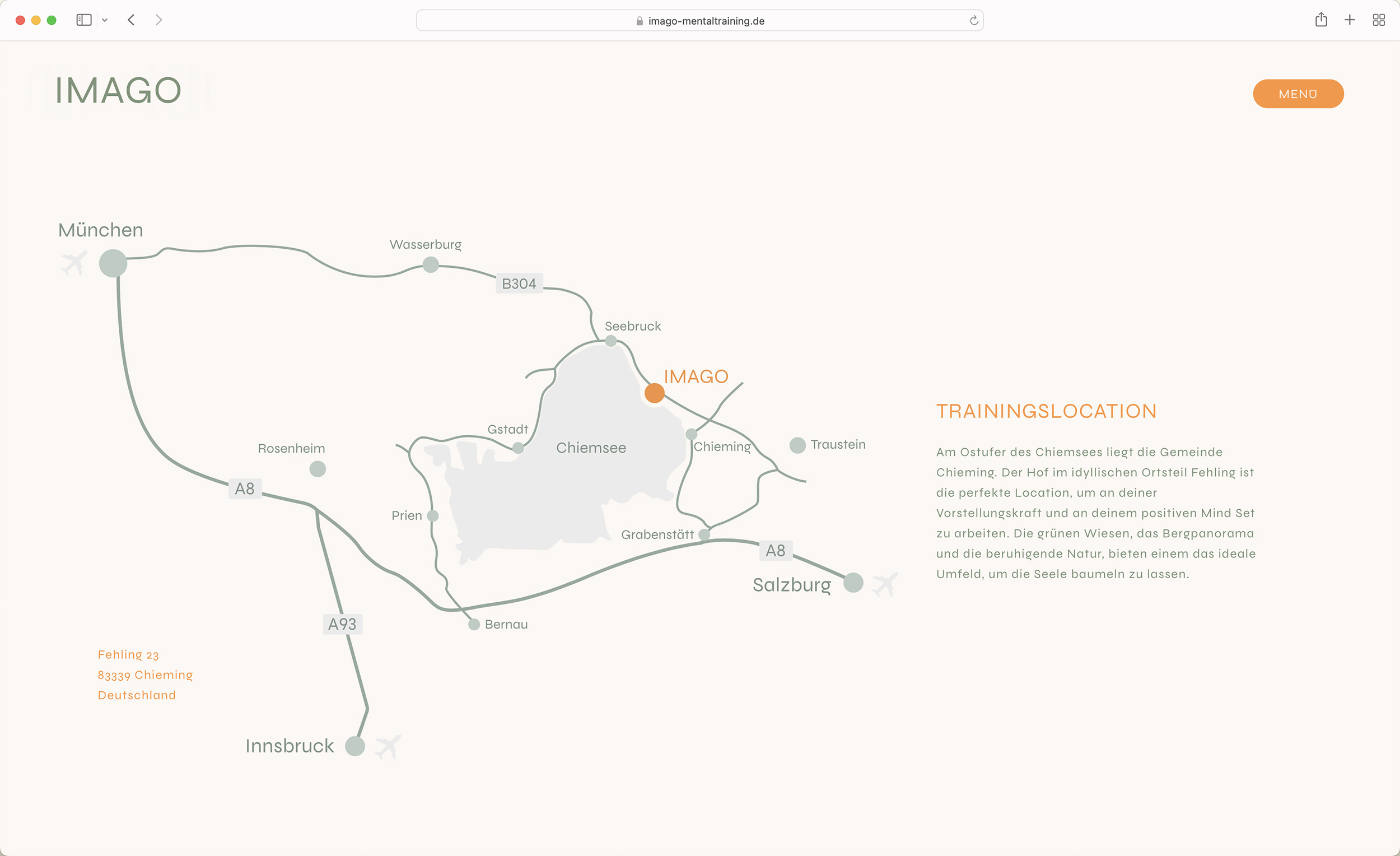This screenshot has height=856, width=1400.
Task: Go forward with the forward arrow
Action: 158,20
